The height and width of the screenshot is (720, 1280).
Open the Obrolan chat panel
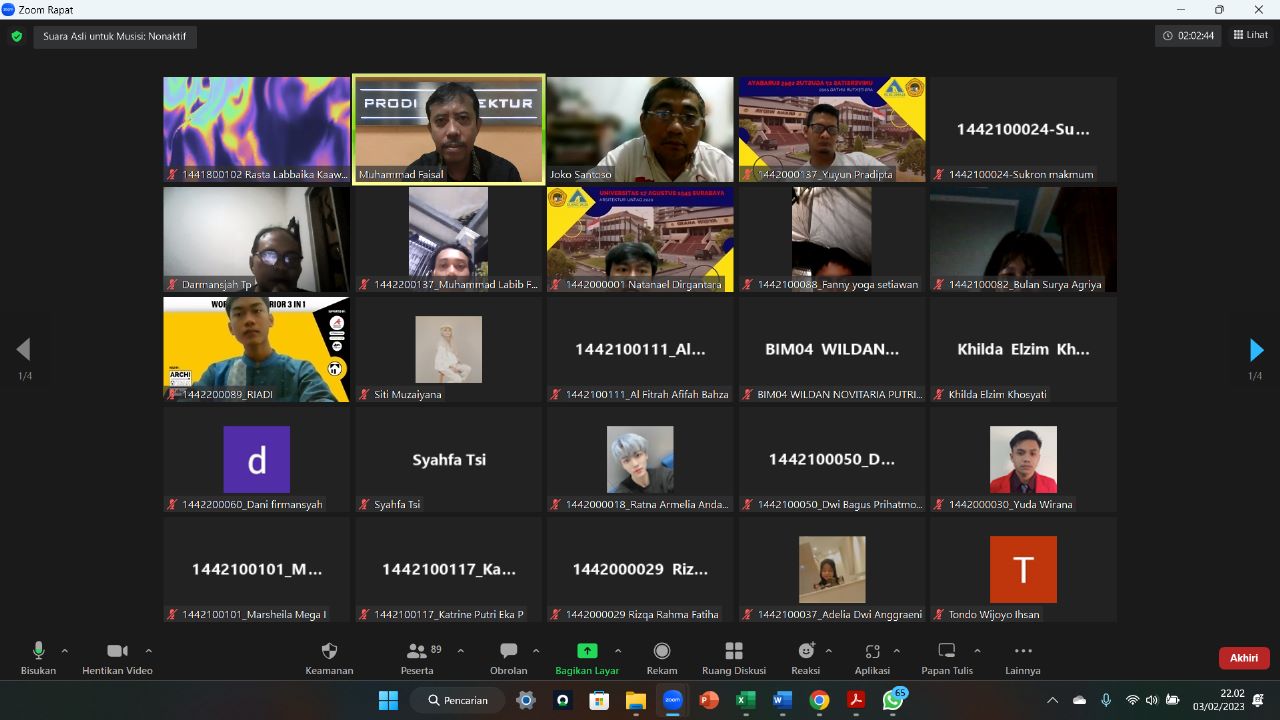pyautogui.click(x=508, y=652)
